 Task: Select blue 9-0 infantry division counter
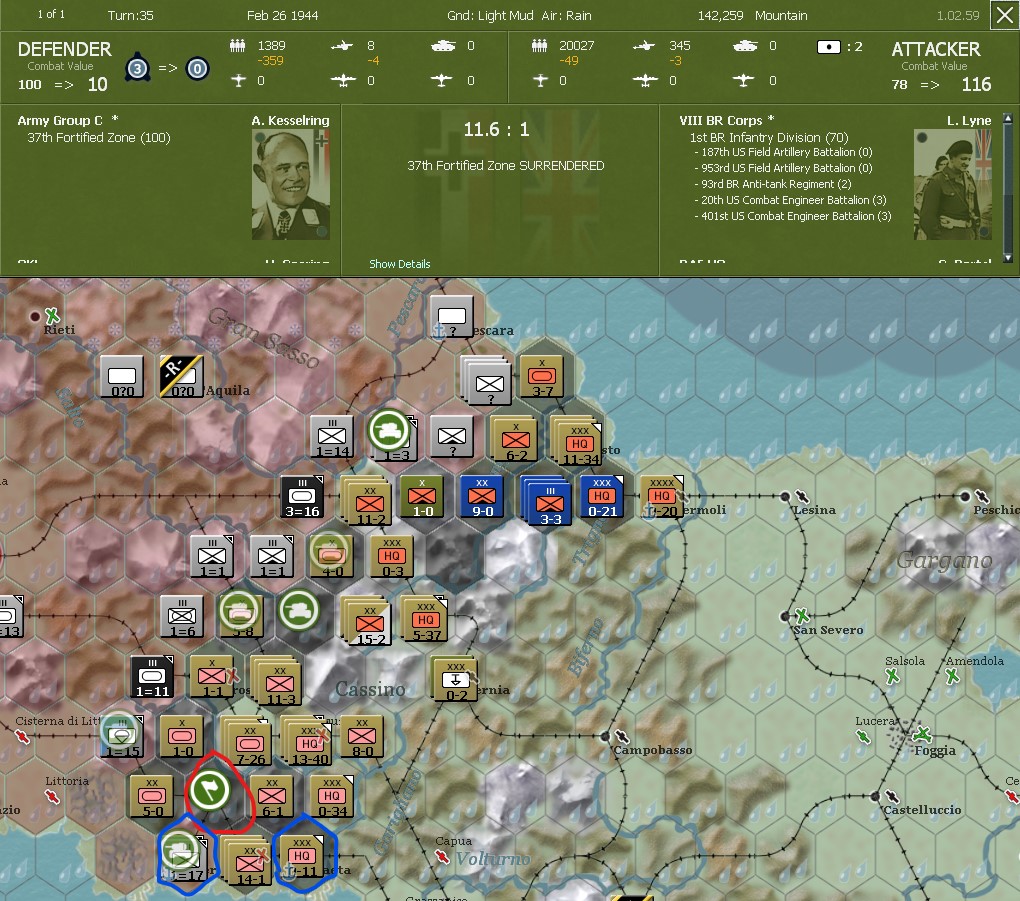481,496
